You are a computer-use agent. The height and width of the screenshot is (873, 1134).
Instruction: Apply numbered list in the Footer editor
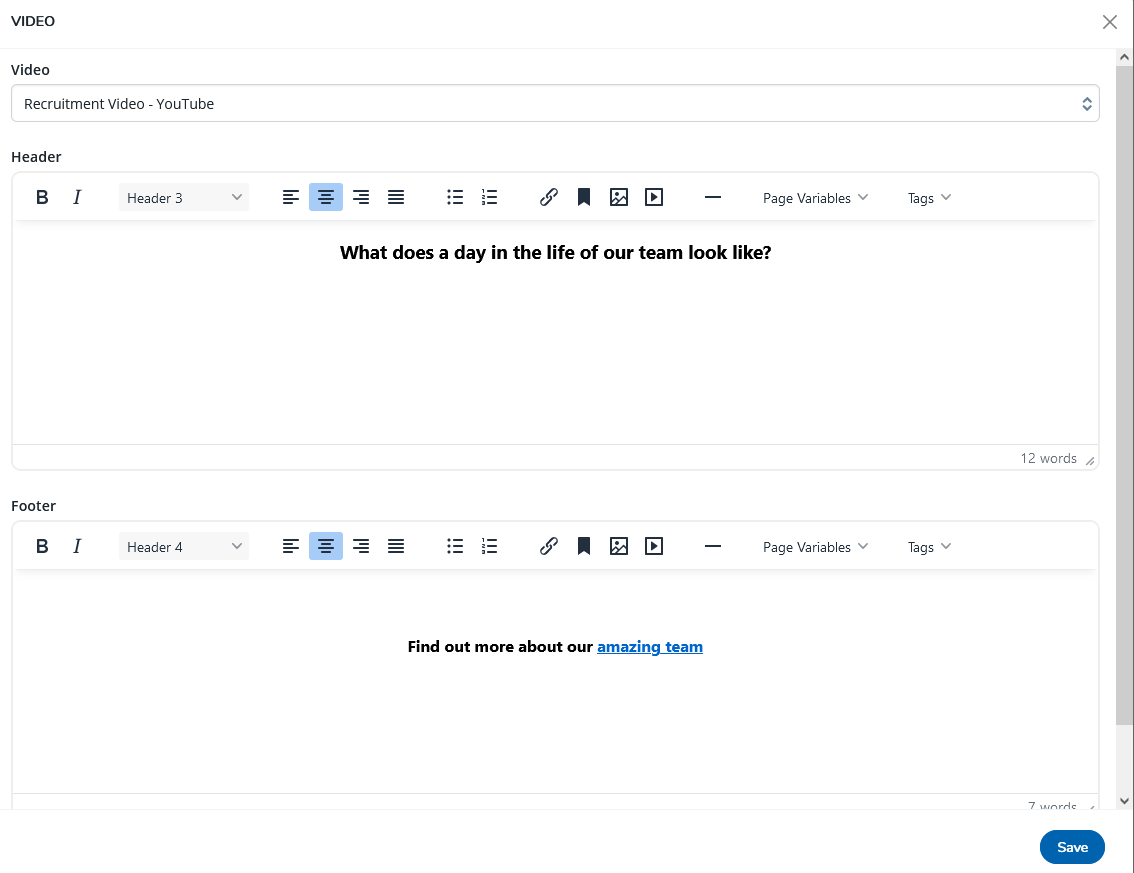[x=489, y=546]
